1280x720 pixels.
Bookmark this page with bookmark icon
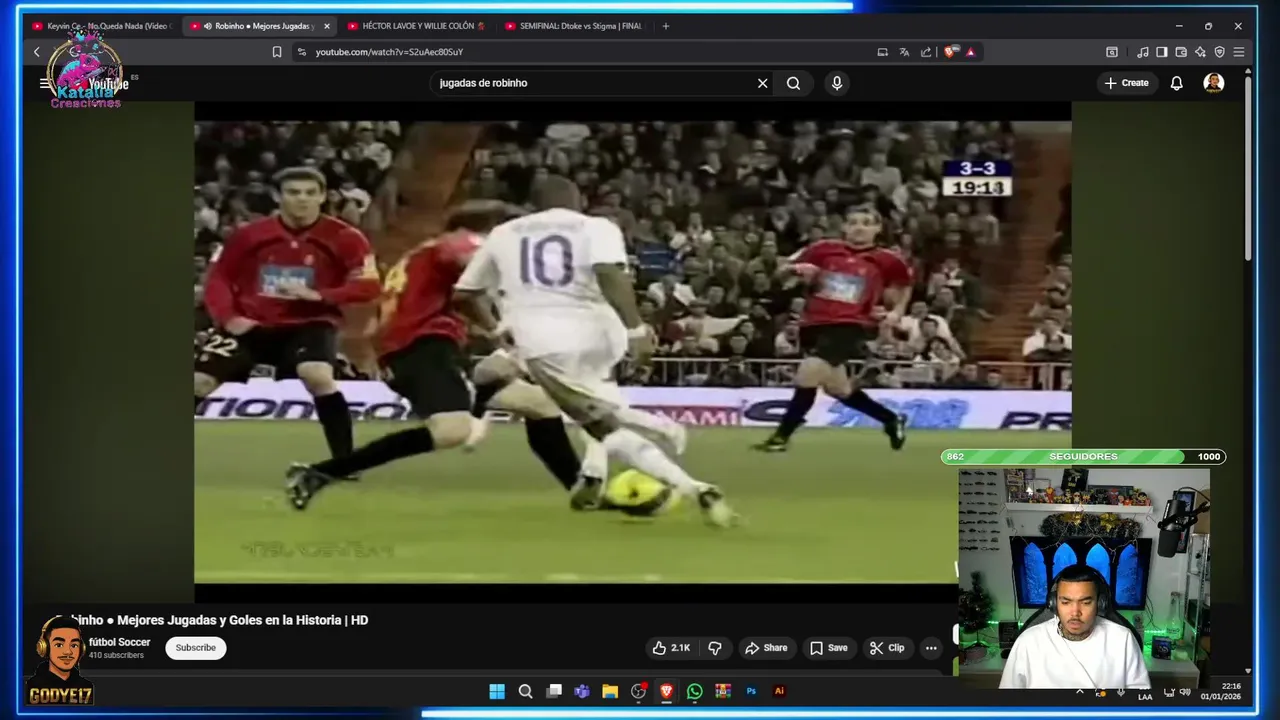click(x=277, y=52)
